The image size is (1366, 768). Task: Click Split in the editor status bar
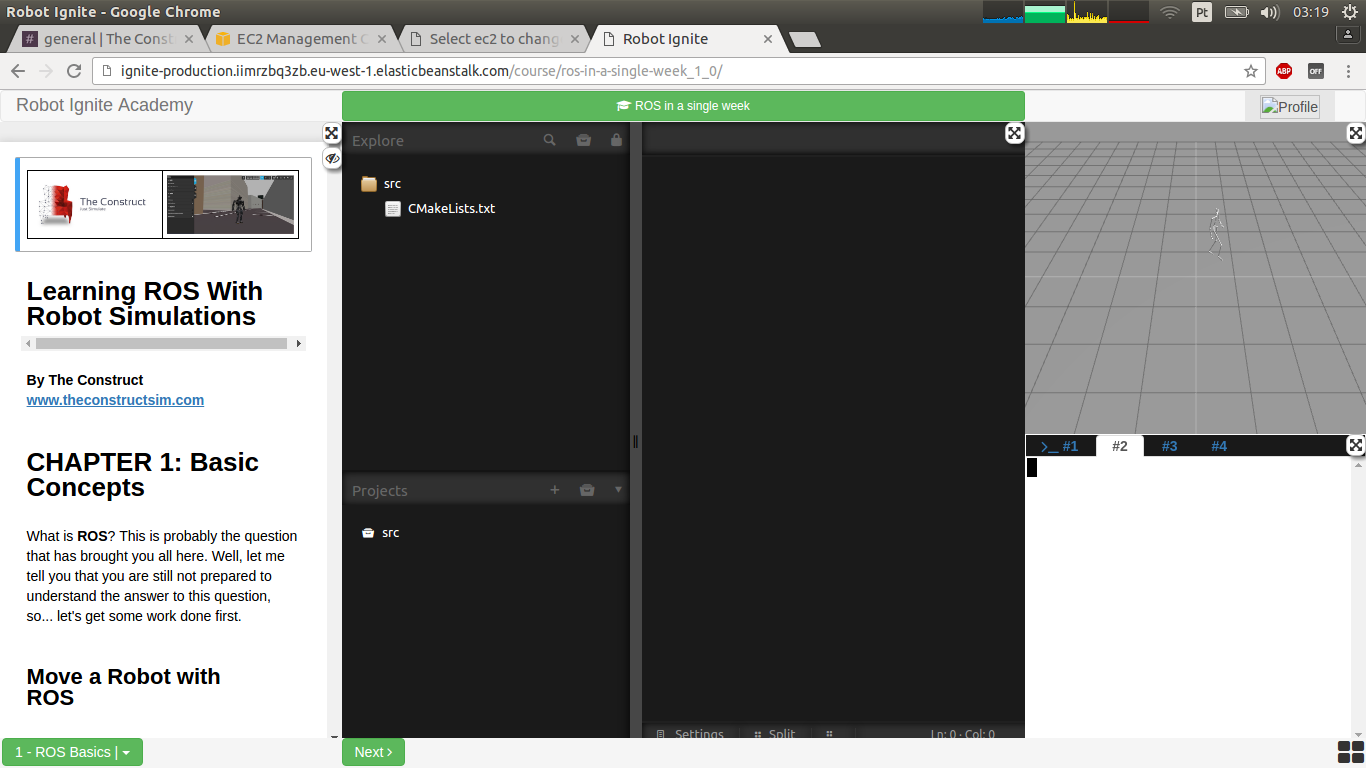pyautogui.click(x=775, y=733)
